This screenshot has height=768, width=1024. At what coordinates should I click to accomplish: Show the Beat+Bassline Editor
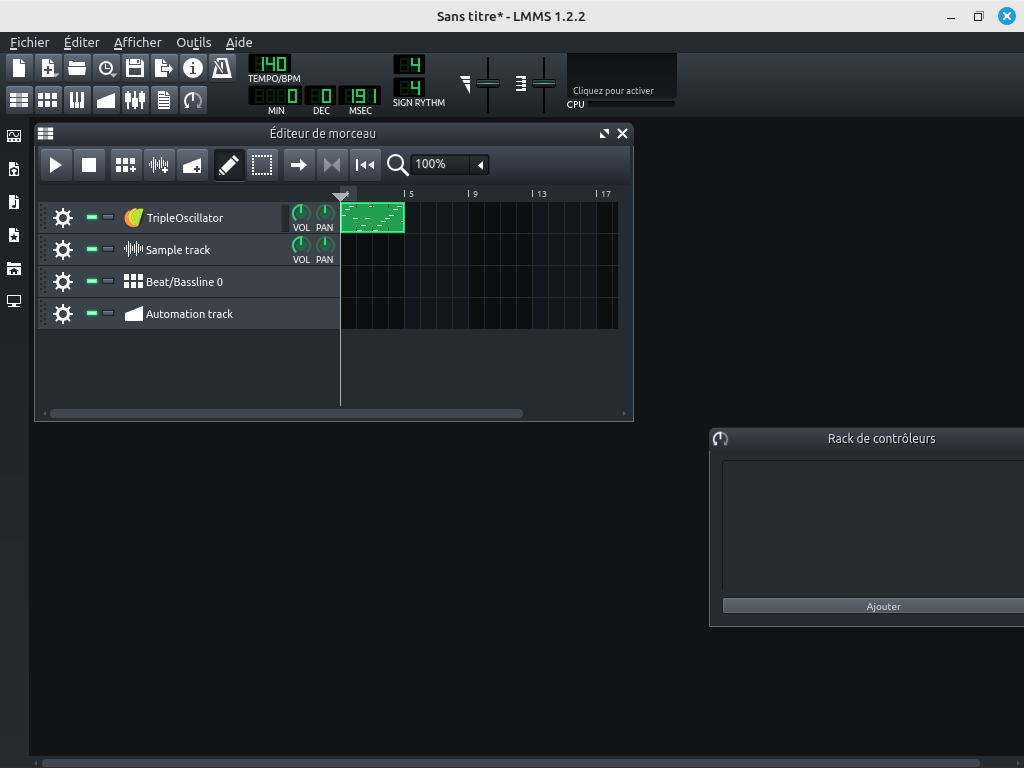click(48, 100)
